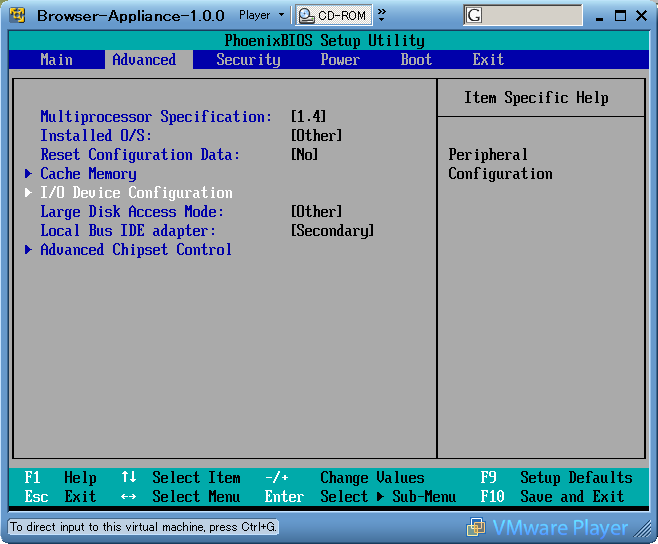Viewport: 658px width, 544px height.
Task: Maximize the VMware Player window
Action: pos(620,16)
